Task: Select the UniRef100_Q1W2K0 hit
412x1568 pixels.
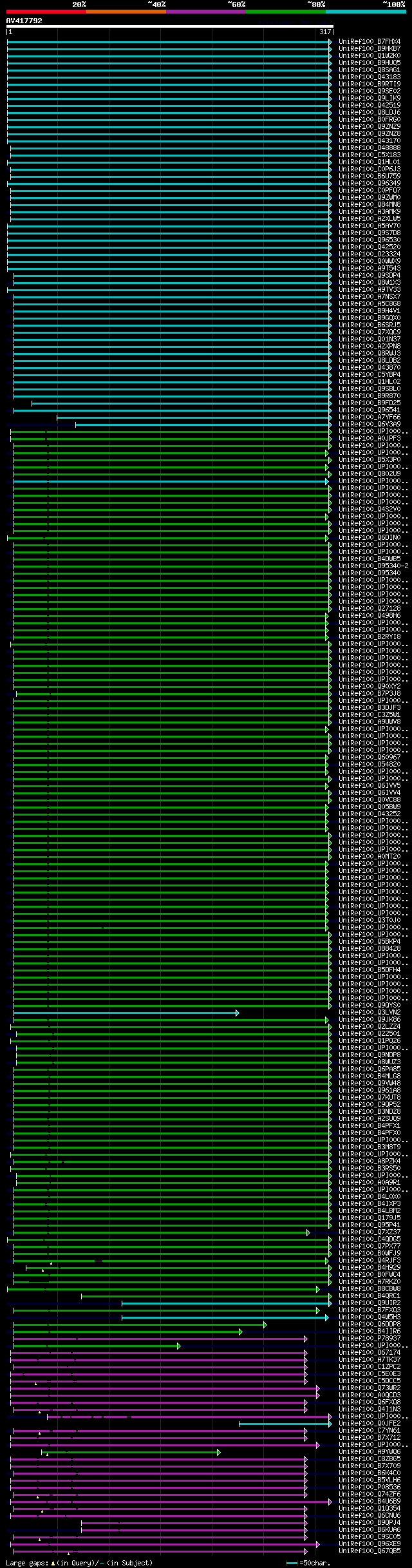Action: [370, 56]
